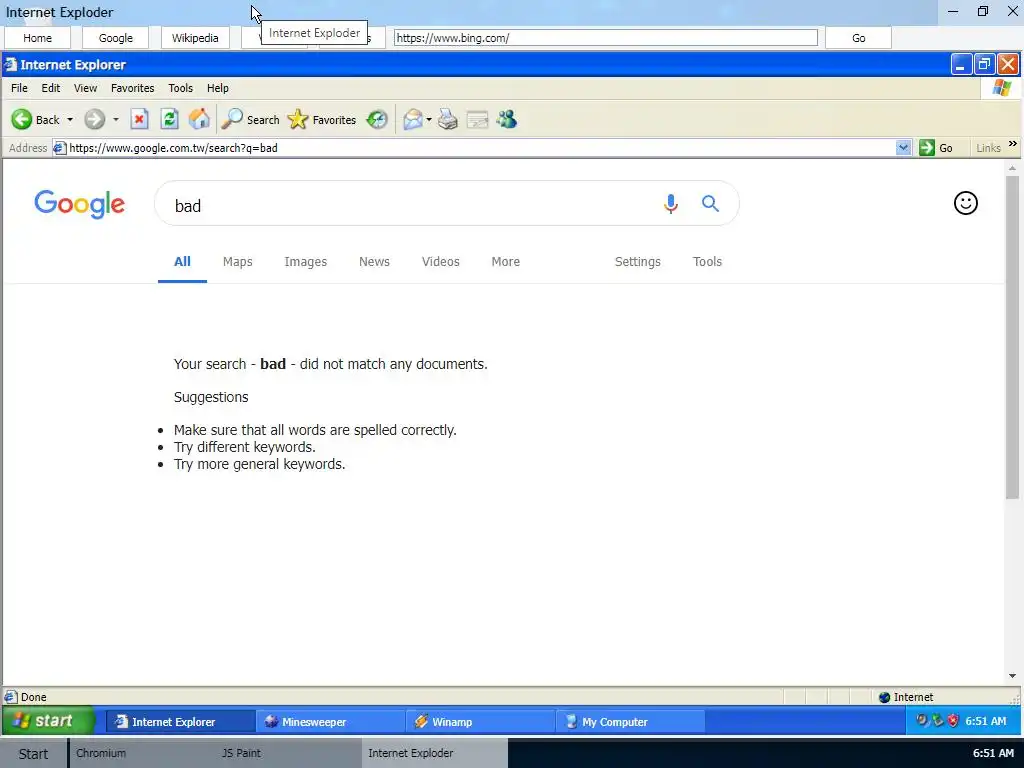
Task: Open the Favorites menu in menu bar
Action: [133, 88]
